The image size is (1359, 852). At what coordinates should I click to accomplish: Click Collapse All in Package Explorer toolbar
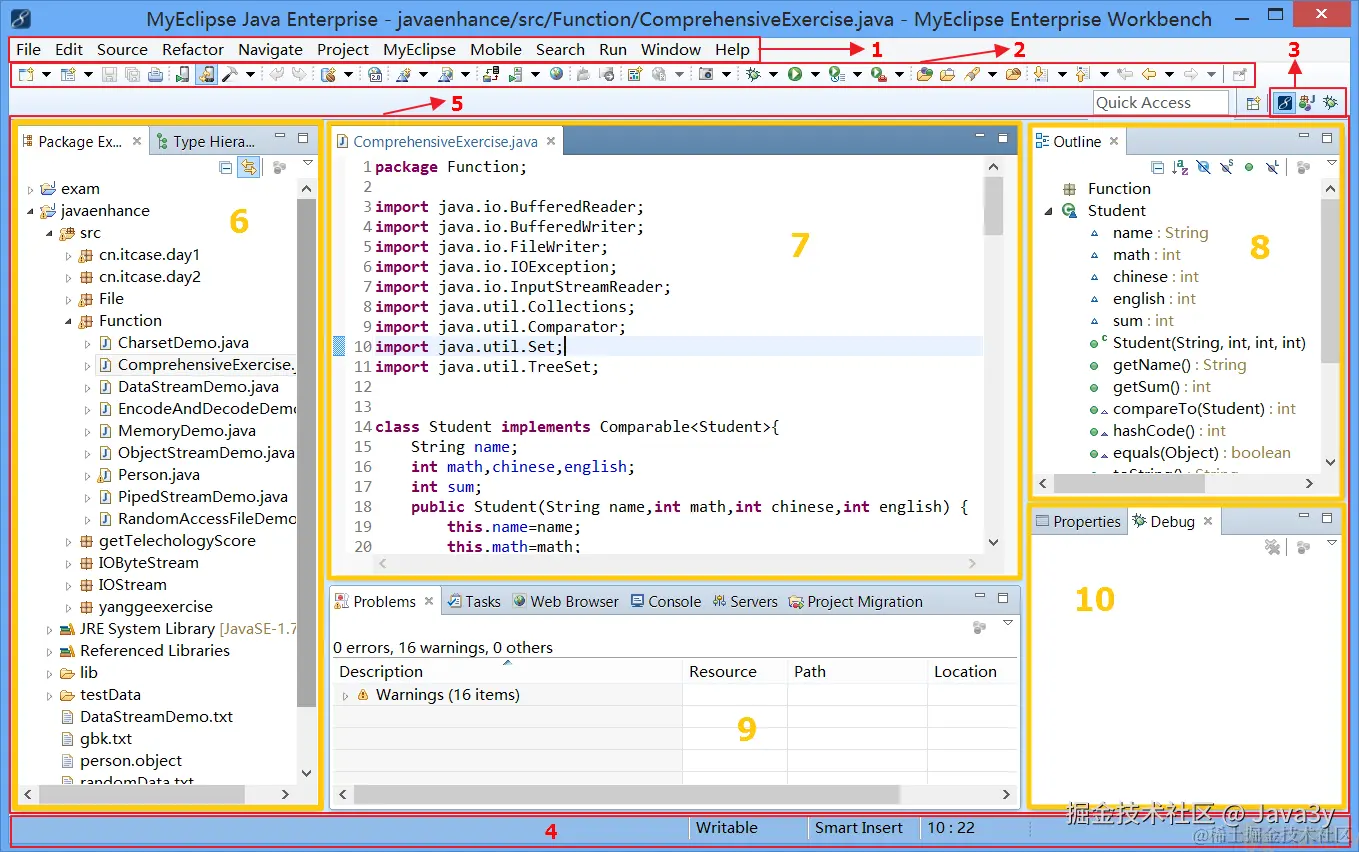tap(226, 167)
